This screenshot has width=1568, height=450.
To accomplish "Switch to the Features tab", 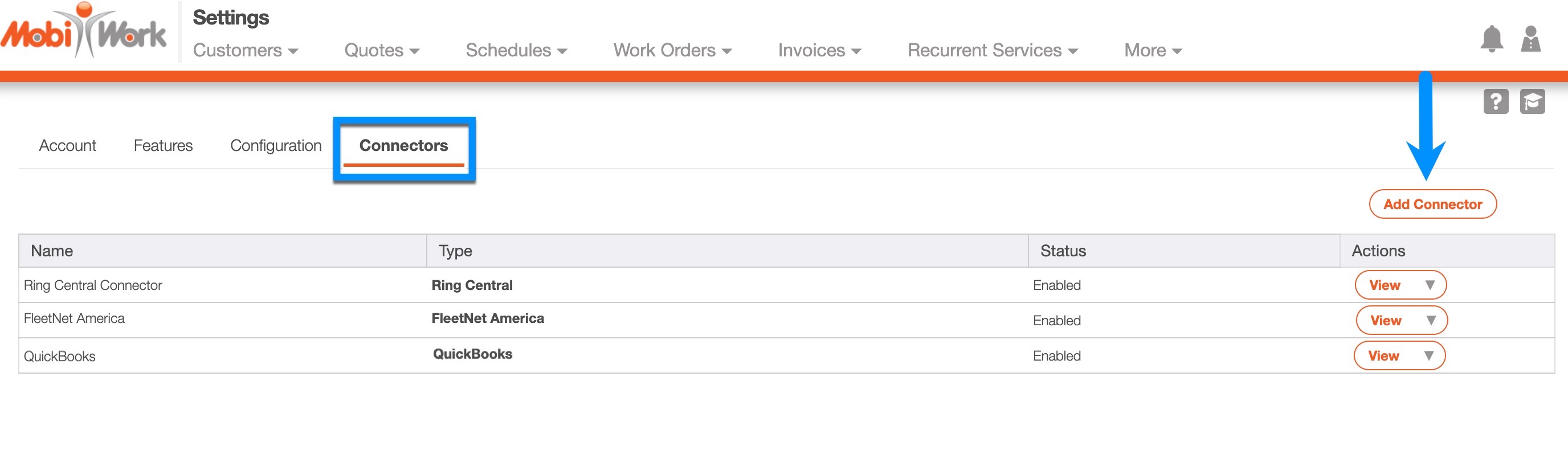I will tap(163, 146).
